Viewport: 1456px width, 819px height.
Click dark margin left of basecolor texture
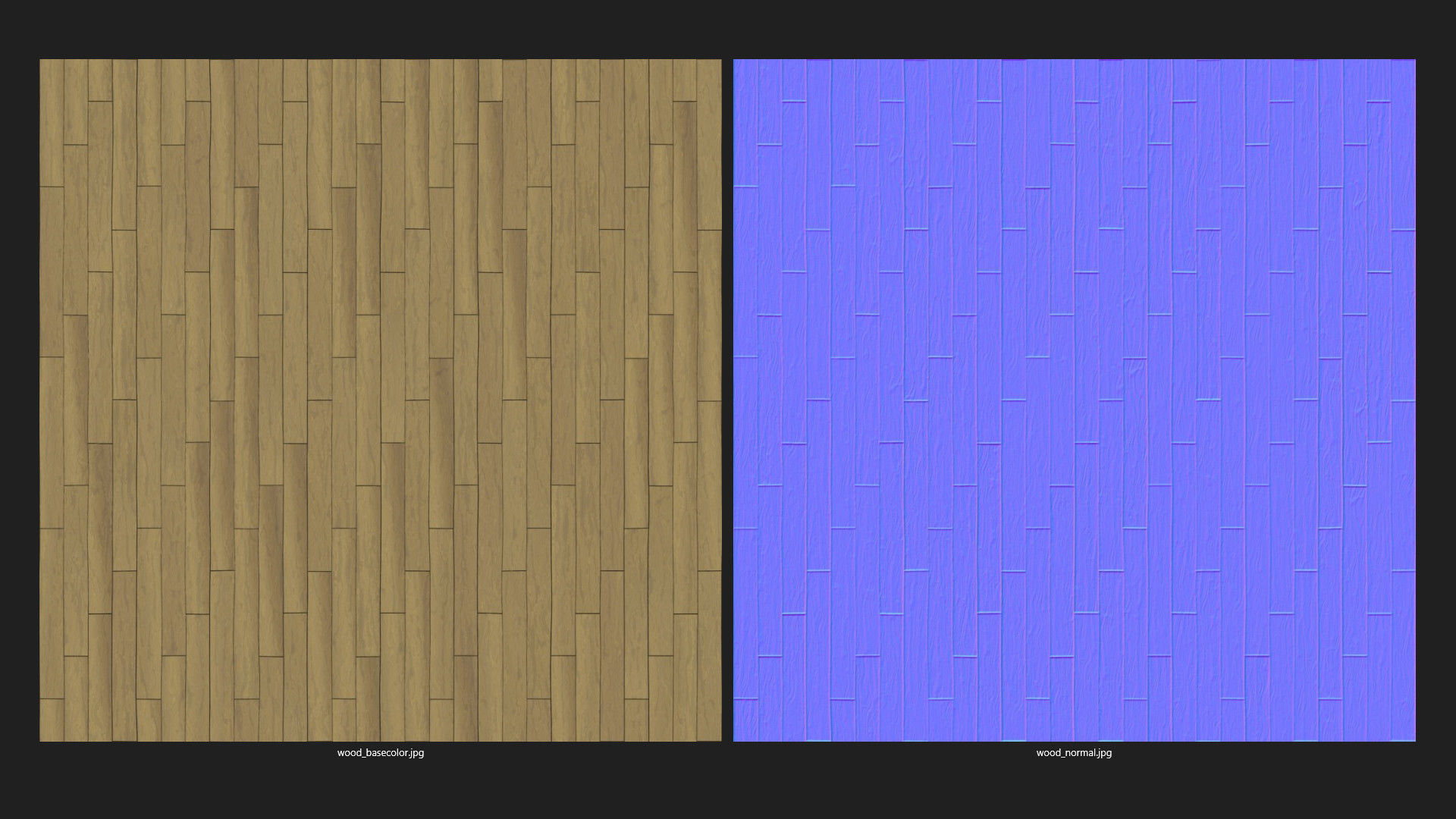coord(19,400)
